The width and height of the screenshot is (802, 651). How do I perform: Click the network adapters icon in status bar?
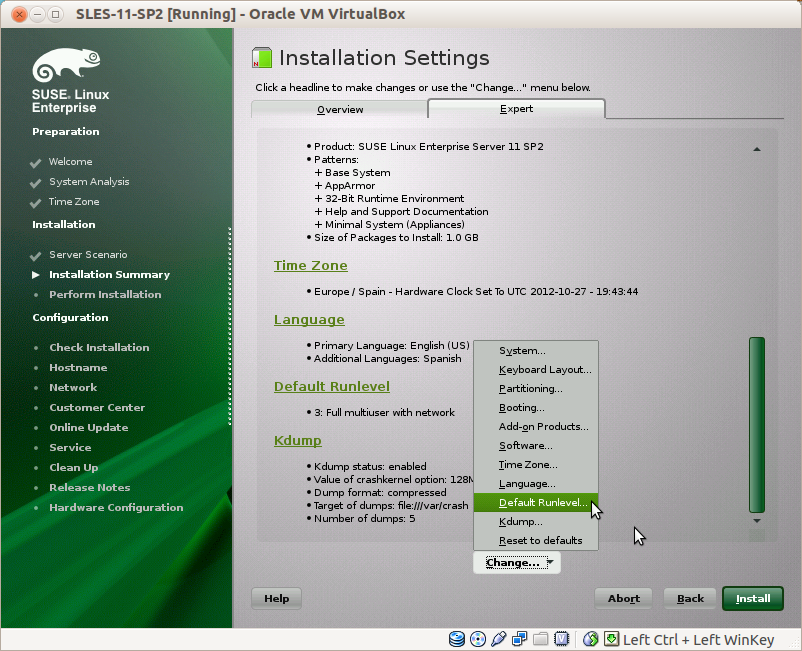520,639
